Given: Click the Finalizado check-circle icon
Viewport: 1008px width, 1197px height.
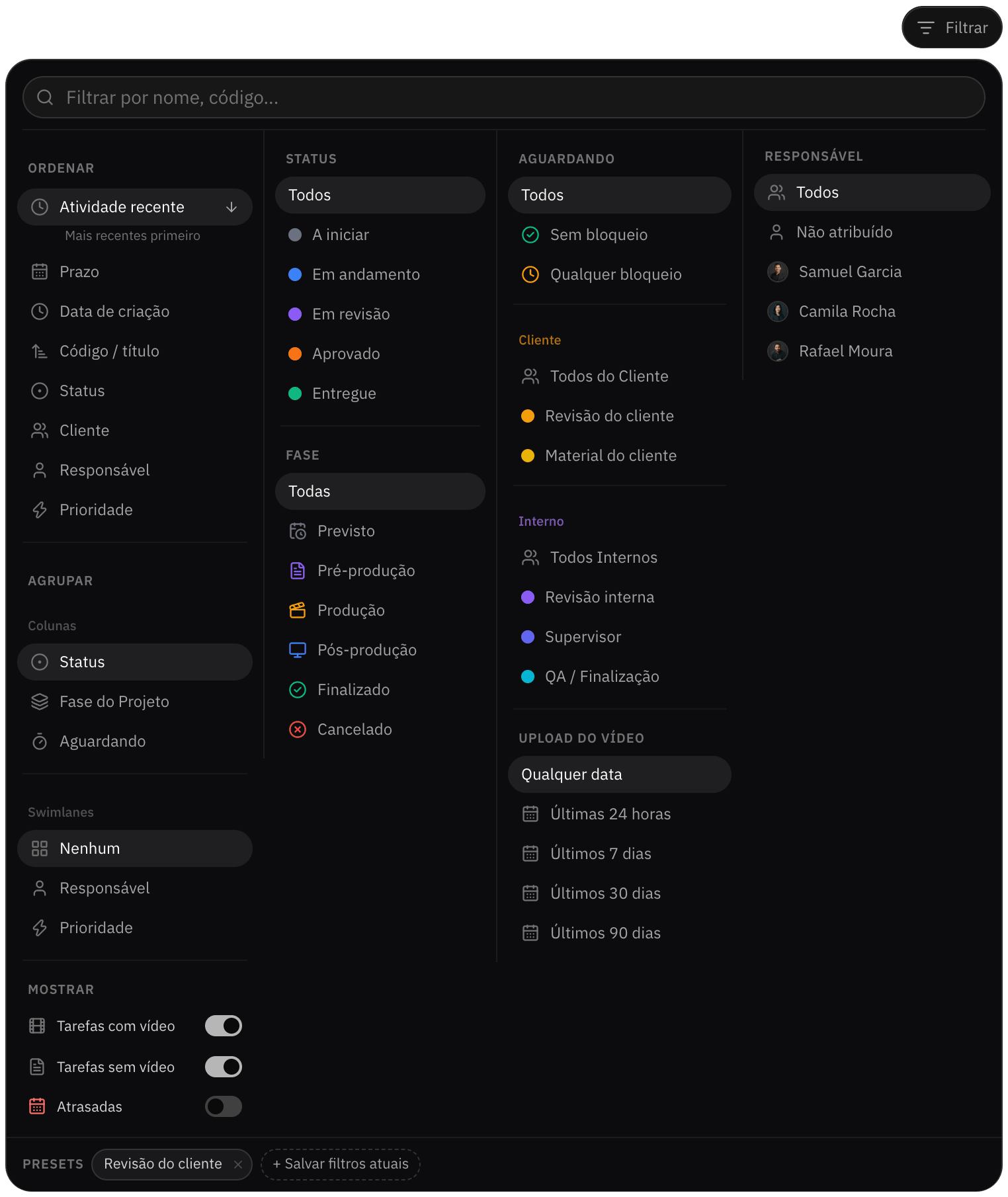Looking at the screenshot, I should [298, 690].
